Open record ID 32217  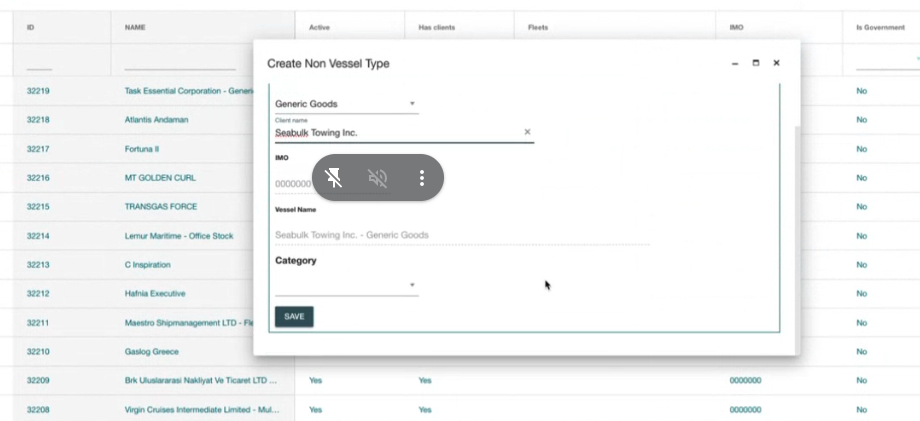pyautogui.click(x=38, y=149)
